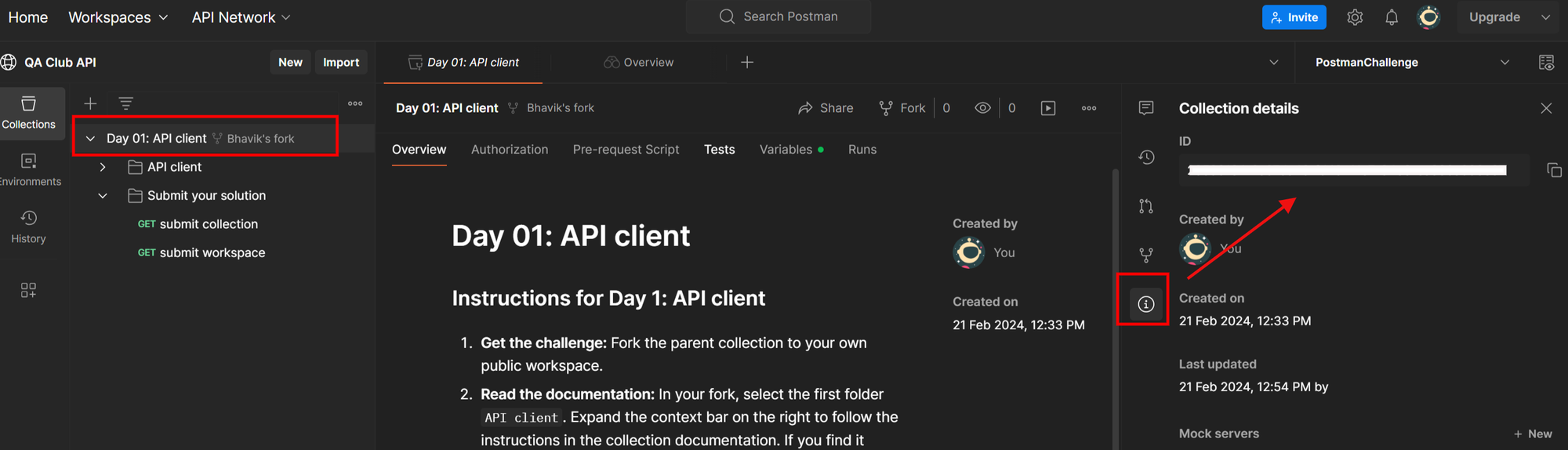This screenshot has height=450, width=1568.
Task: Click the workspace globe icon beside QA Club API
Action: pos(9,63)
